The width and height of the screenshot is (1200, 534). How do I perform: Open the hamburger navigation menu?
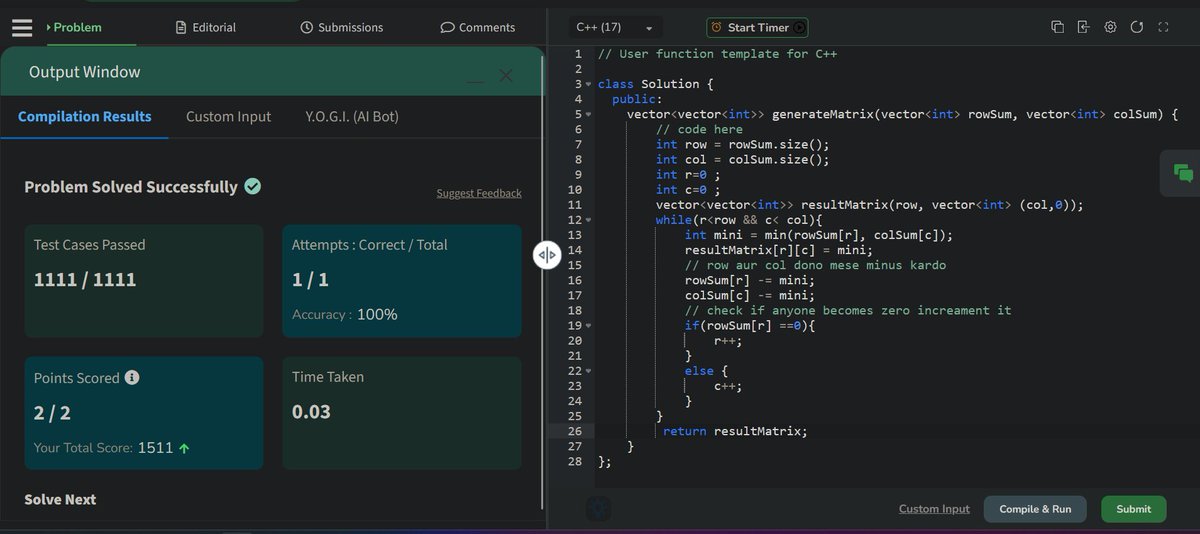coord(22,27)
